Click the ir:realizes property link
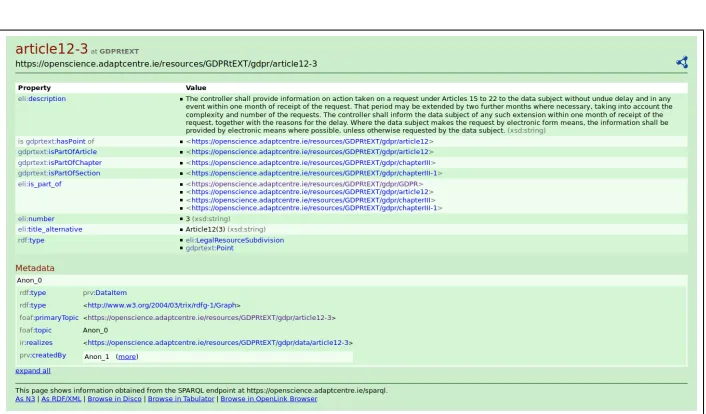This screenshot has width=706, height=414. coord(36,343)
